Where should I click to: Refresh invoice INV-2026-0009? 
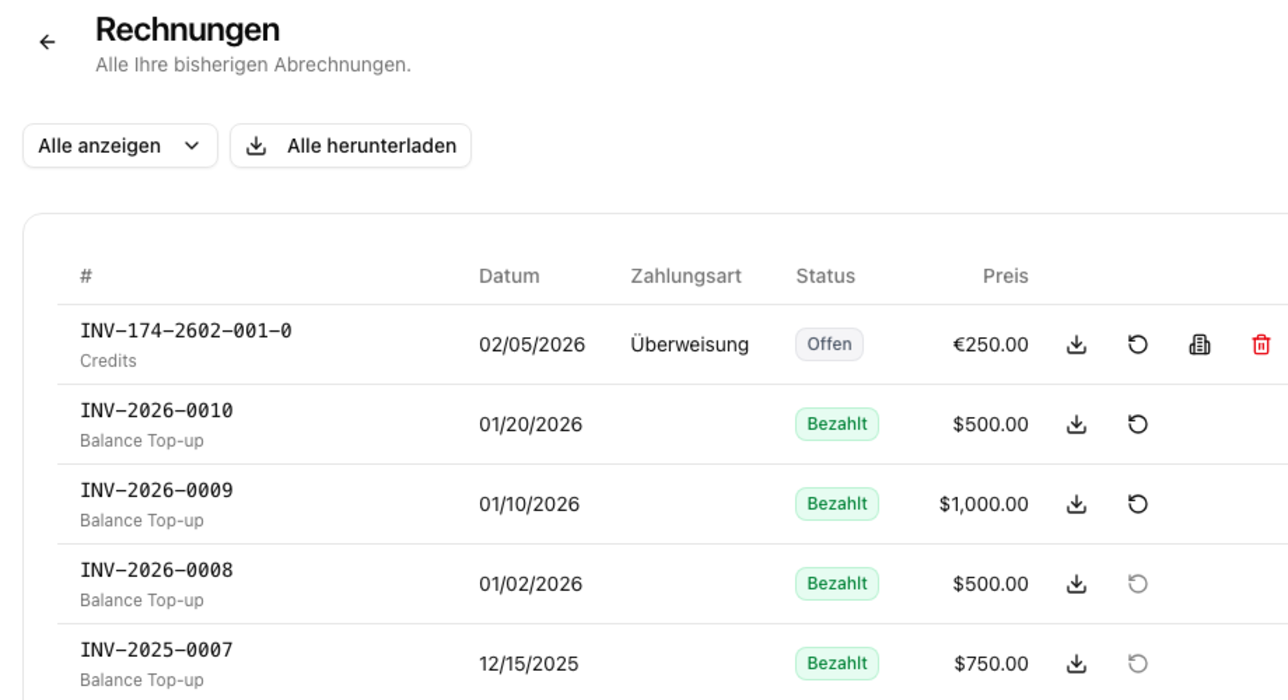click(1138, 504)
